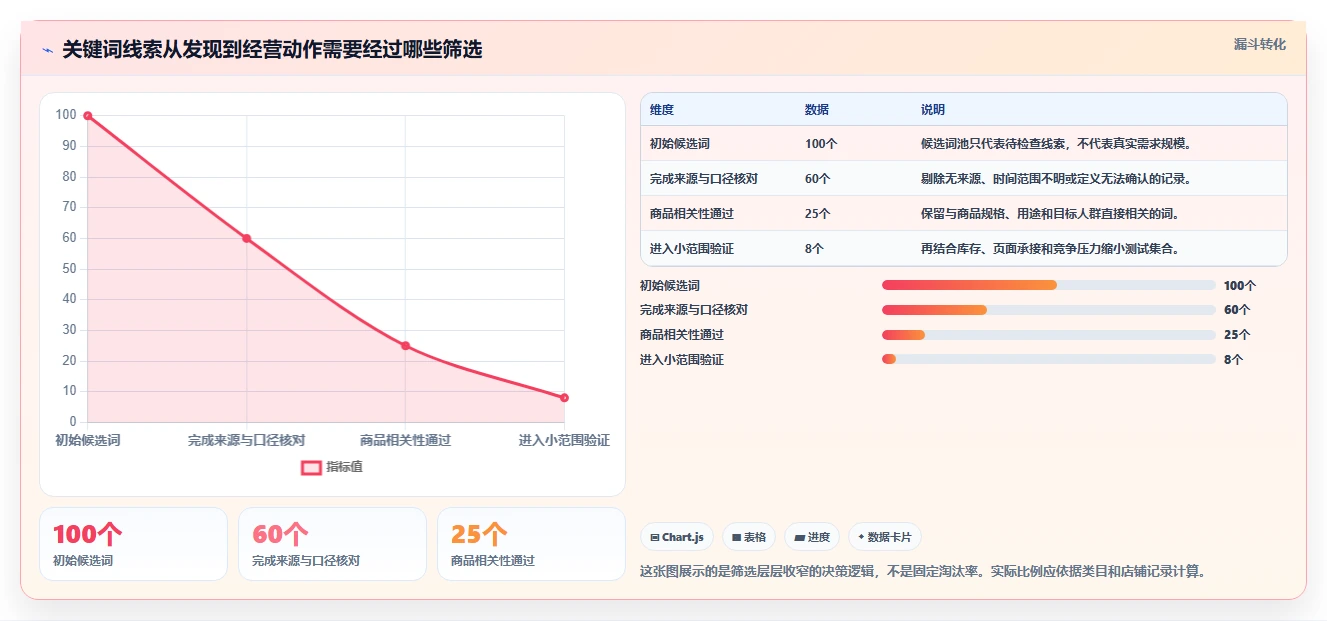The image size is (1327, 621).
Task: Click the icon inside the Chart.js tag
Action: click(x=654, y=537)
